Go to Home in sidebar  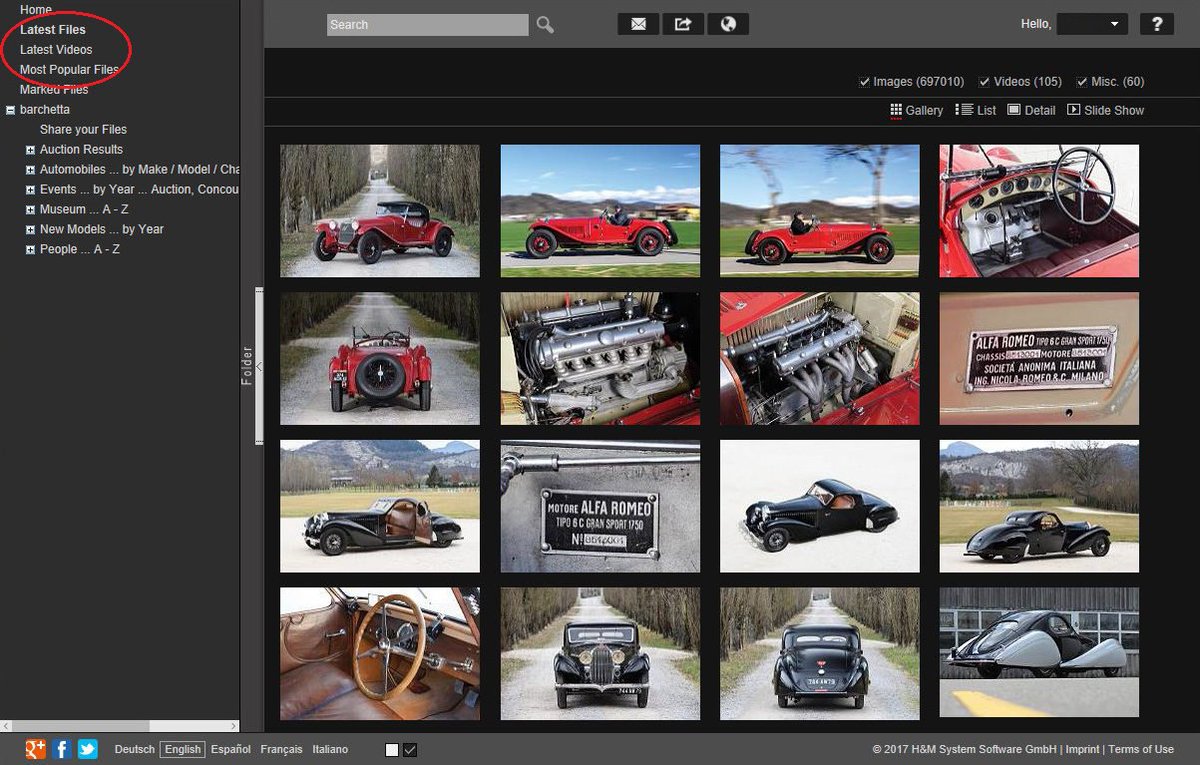tap(36, 10)
